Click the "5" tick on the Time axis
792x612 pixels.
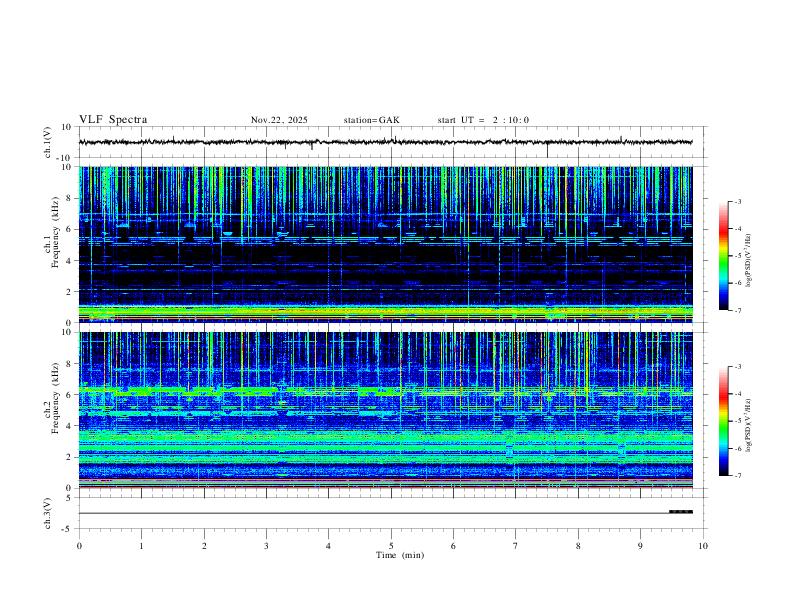coord(391,546)
